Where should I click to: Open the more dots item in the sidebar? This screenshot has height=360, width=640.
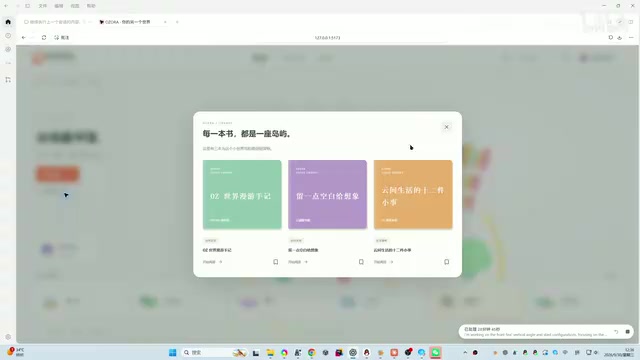click(x=8, y=63)
